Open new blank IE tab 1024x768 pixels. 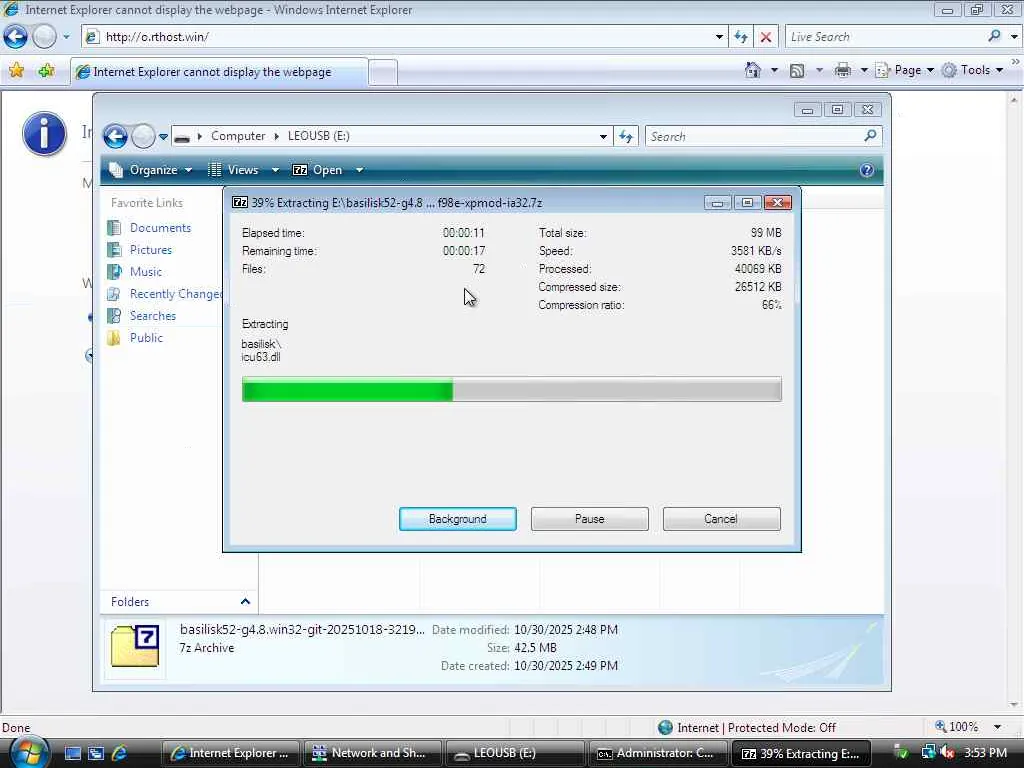click(383, 72)
